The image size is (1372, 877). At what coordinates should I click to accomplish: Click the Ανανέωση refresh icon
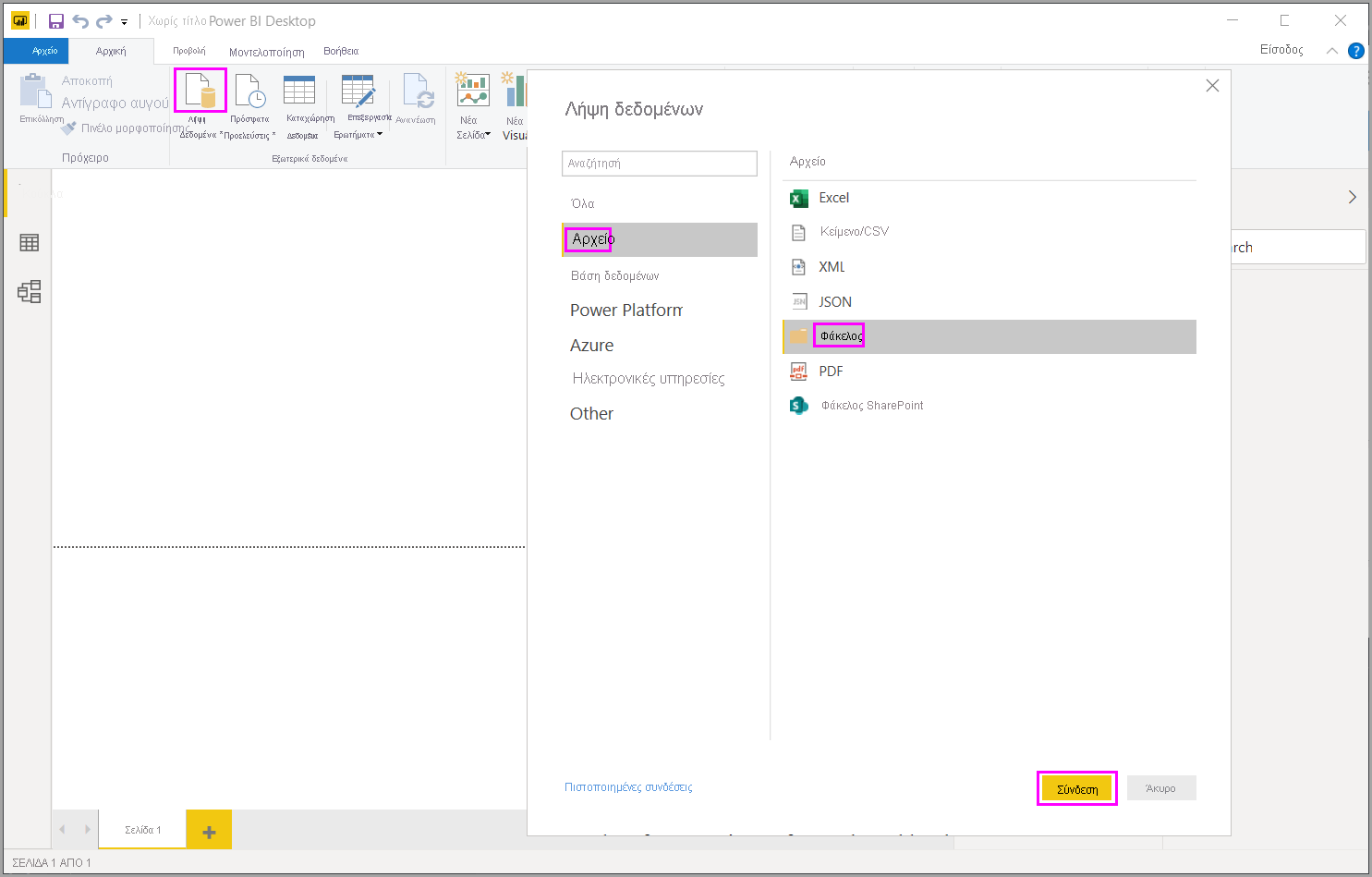pos(418,91)
